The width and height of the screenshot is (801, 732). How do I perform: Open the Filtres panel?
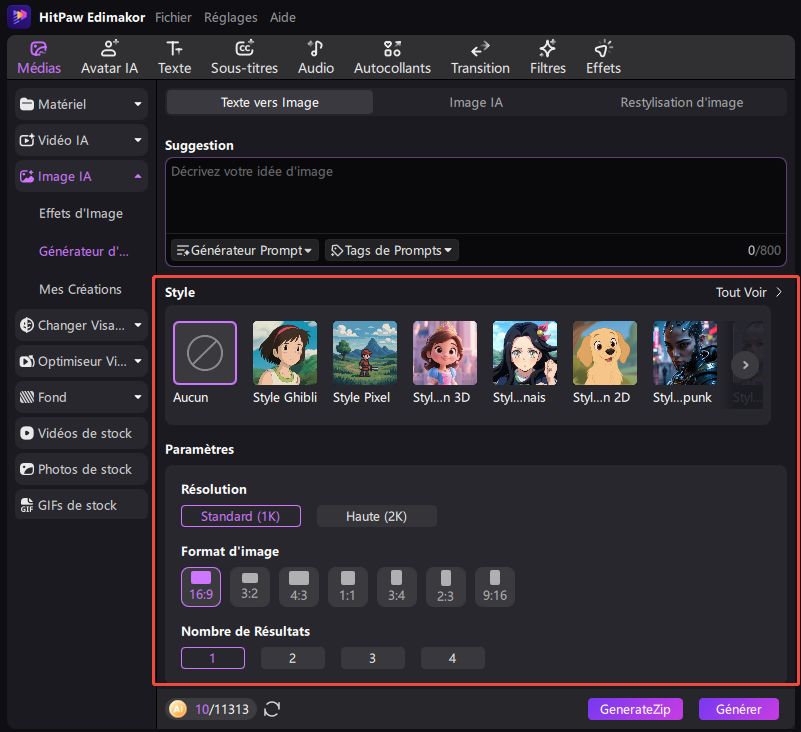tap(547, 57)
